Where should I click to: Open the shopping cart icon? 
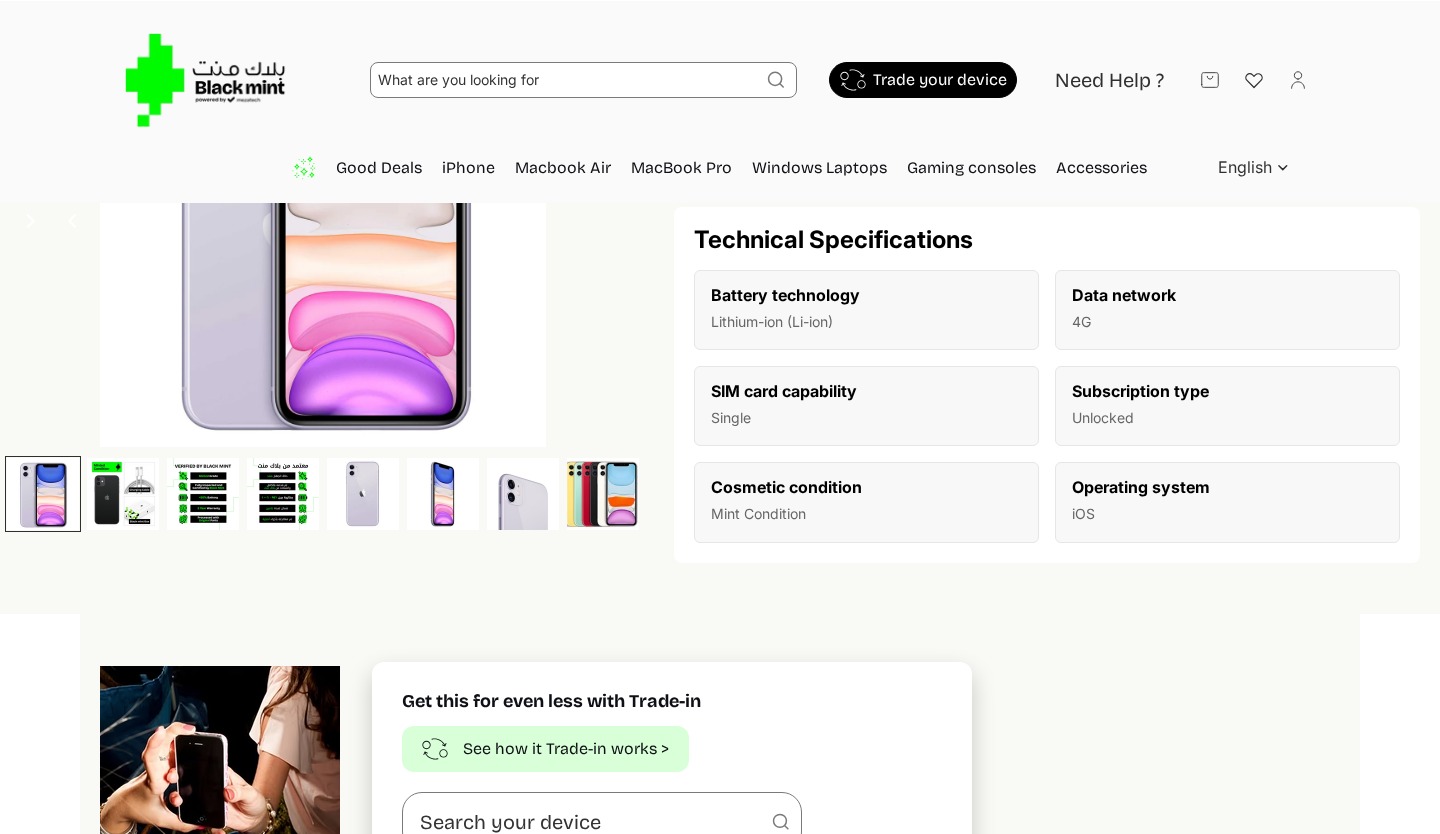click(x=1210, y=80)
